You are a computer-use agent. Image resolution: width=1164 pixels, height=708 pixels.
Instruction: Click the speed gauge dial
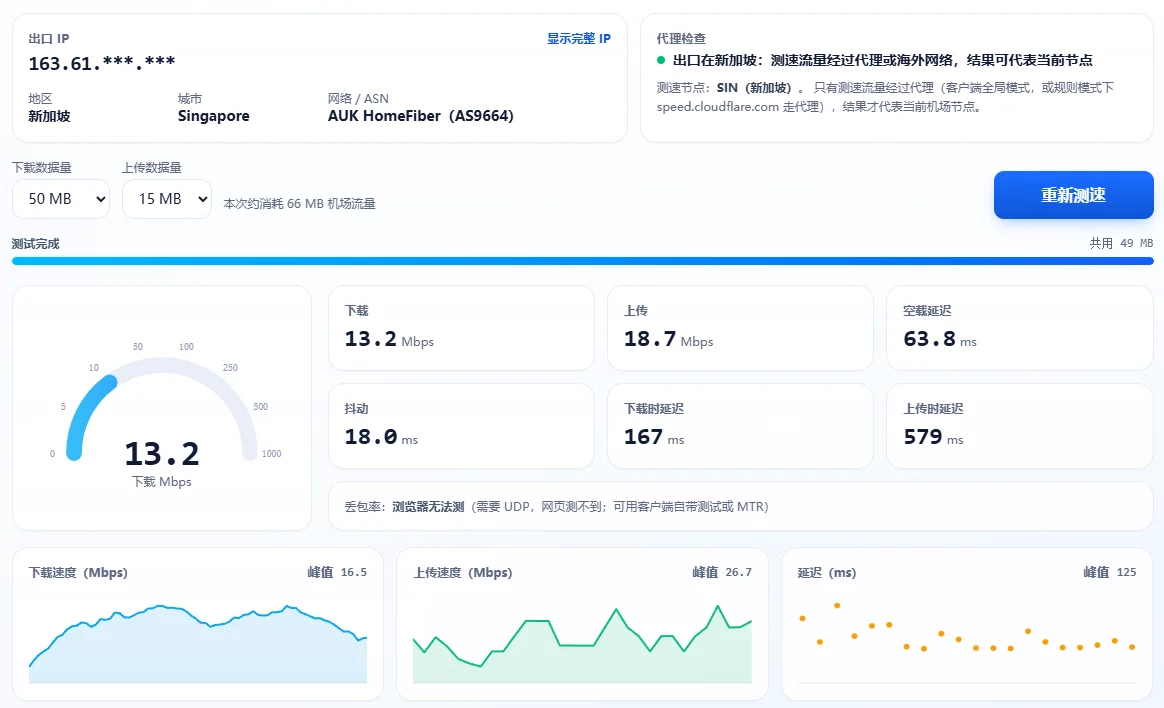(x=162, y=408)
